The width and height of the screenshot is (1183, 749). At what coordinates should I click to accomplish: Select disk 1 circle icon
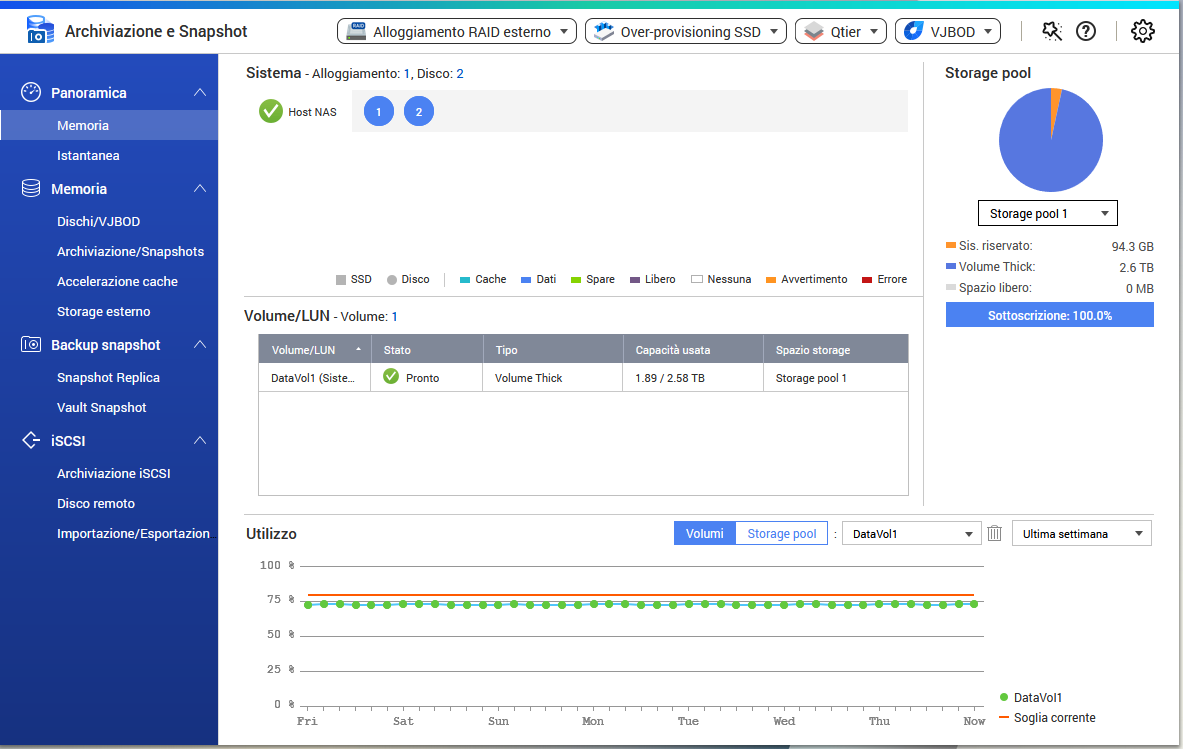[379, 112]
